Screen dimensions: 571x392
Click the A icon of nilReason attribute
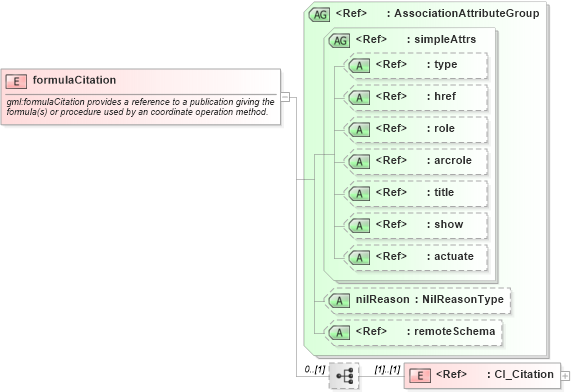point(339,301)
